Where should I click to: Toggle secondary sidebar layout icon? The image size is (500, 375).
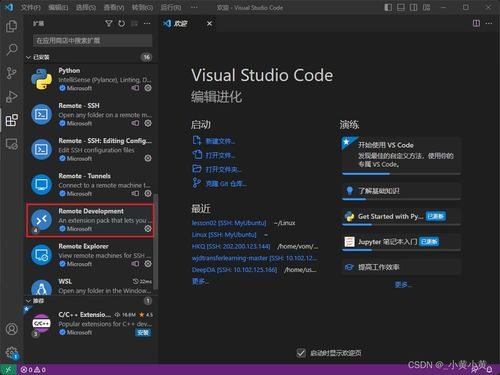pyautogui.click(x=413, y=7)
